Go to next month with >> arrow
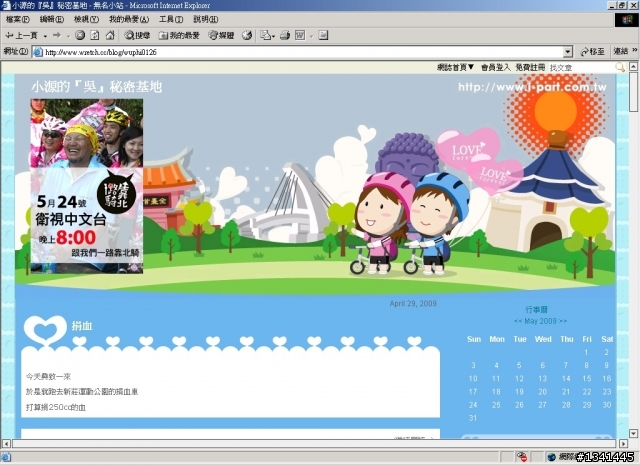The height and width of the screenshot is (465, 640). coord(563,321)
